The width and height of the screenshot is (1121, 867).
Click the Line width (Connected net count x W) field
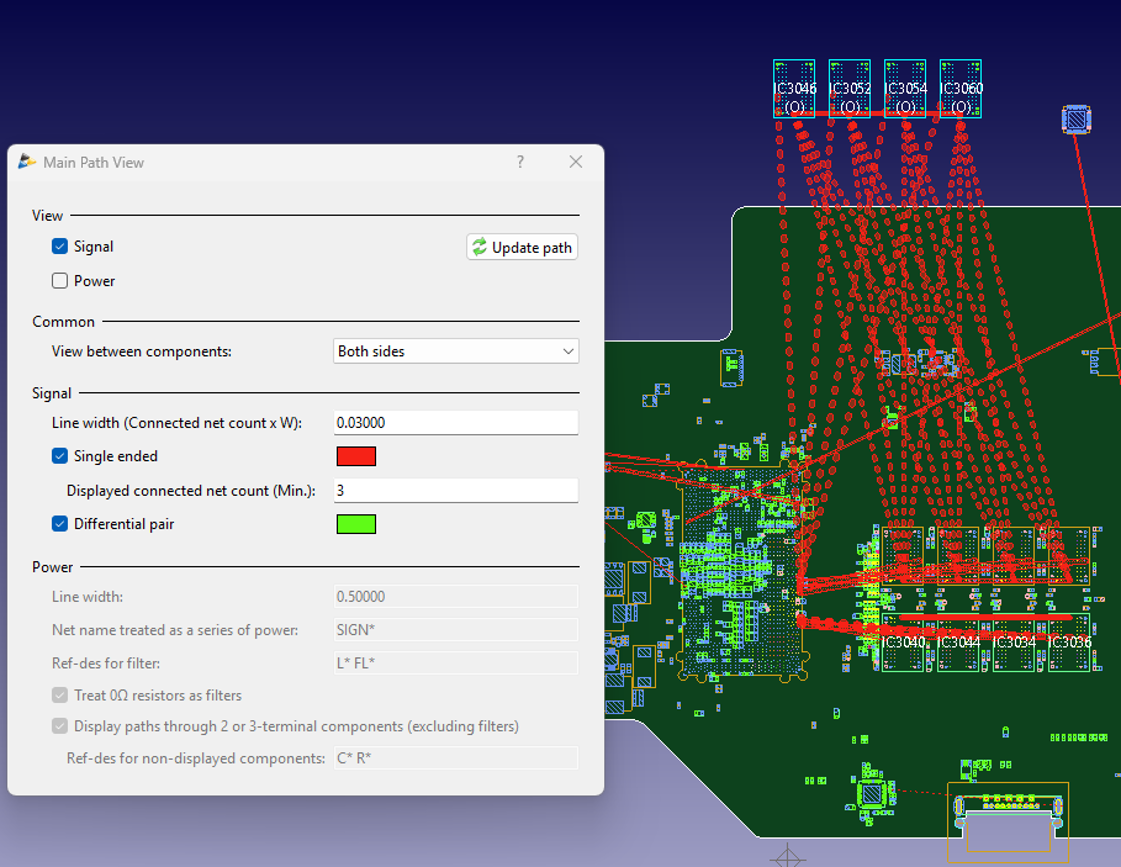point(456,422)
